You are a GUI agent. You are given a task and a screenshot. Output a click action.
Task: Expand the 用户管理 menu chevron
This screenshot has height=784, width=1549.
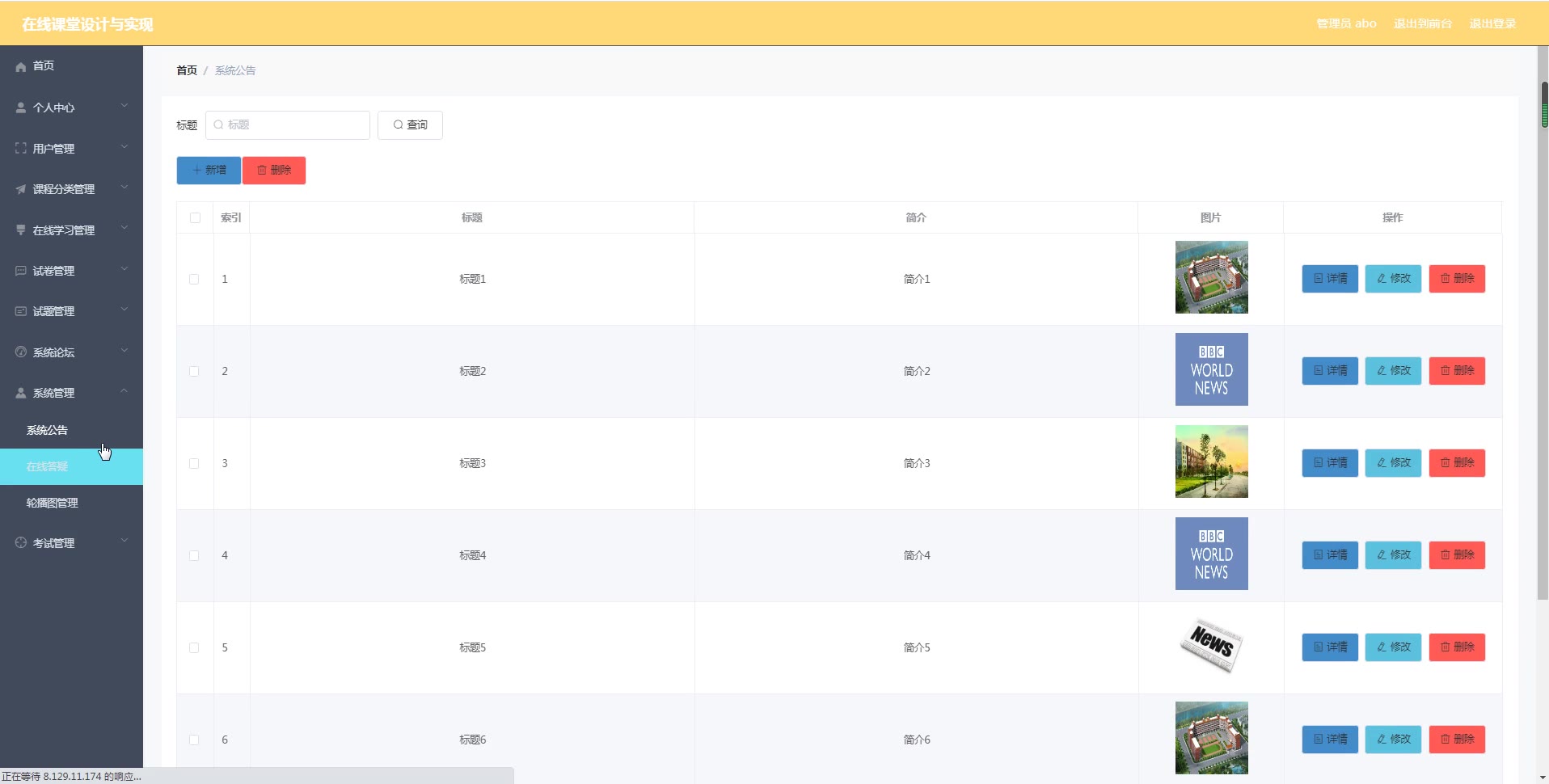click(x=125, y=147)
